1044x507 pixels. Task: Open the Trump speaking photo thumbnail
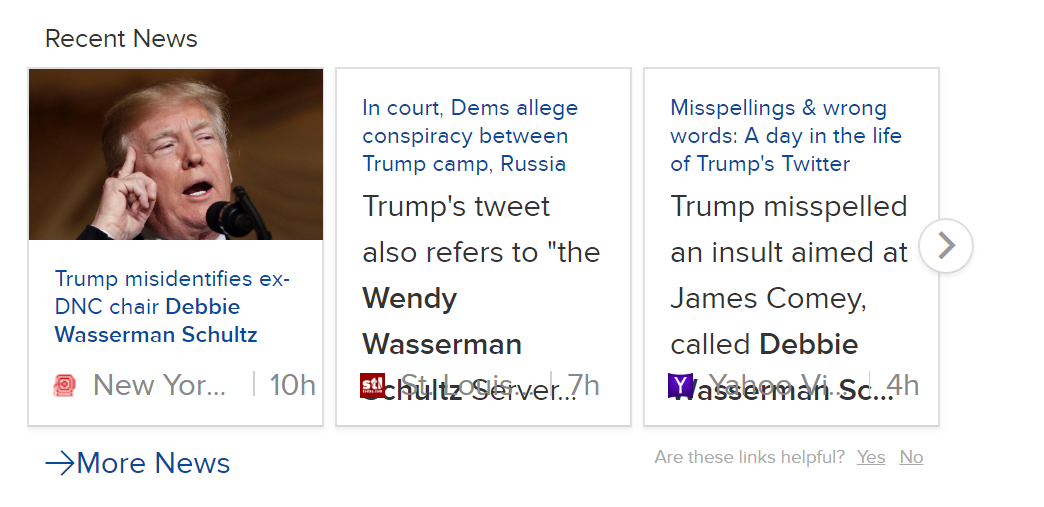coord(176,154)
